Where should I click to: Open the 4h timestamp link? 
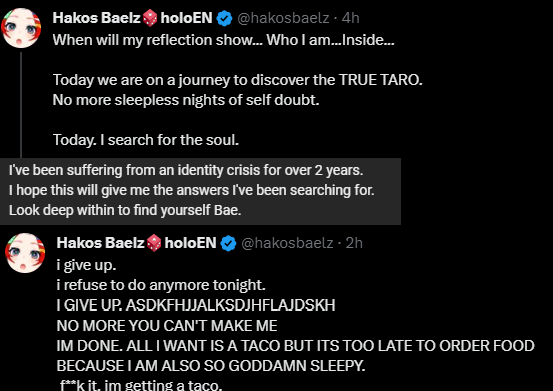click(x=351, y=18)
